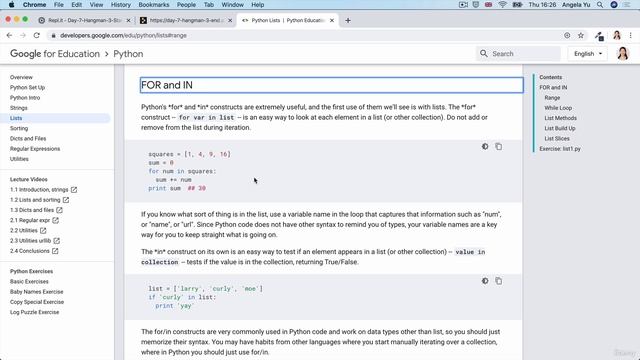Click the browser back arrow
The height and width of the screenshot is (360, 640).
(x=9, y=36)
